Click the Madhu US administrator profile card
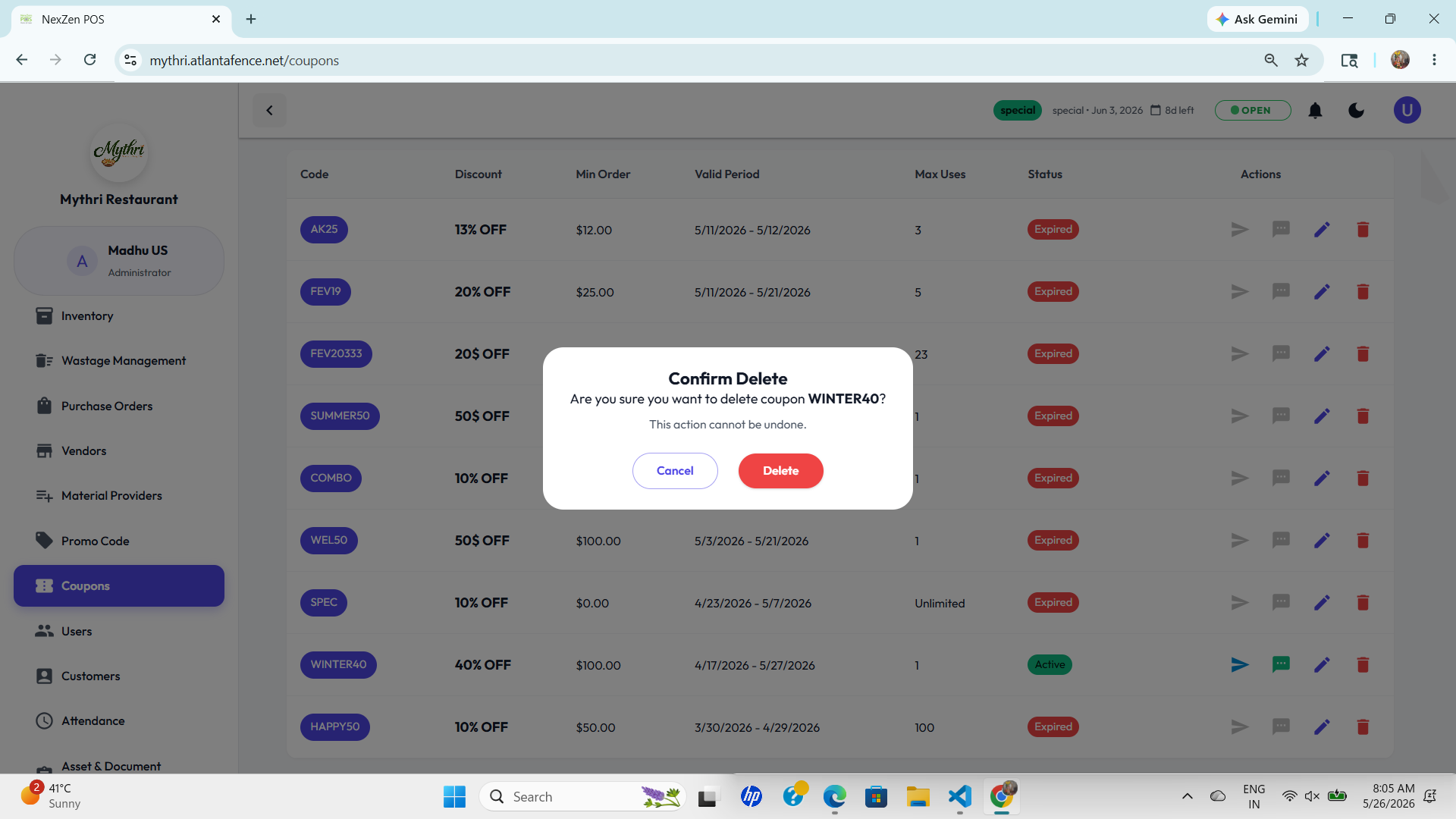This screenshot has width=1456, height=819. pyautogui.click(x=119, y=261)
